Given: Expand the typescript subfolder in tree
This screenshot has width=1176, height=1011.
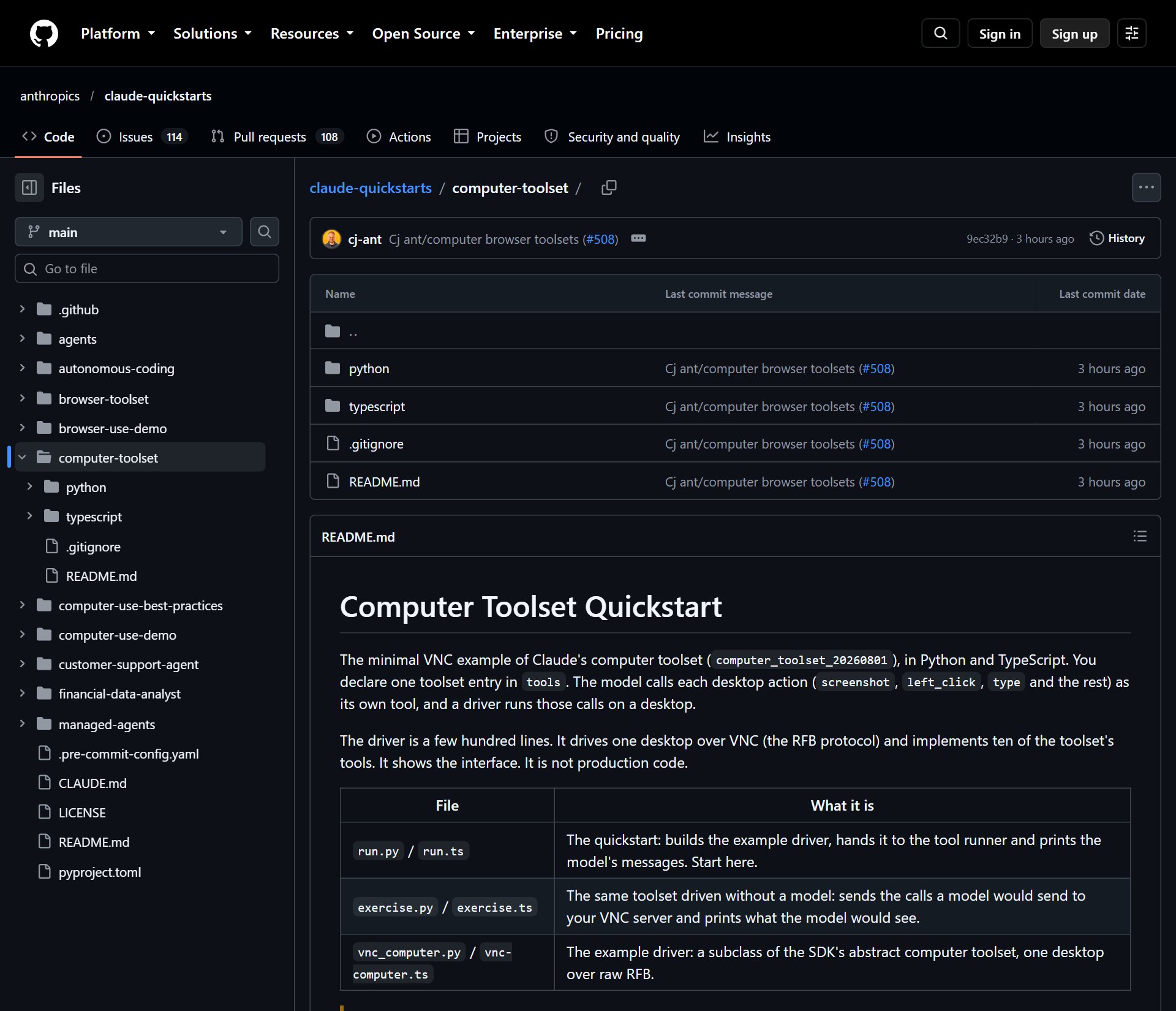Looking at the screenshot, I should coord(29,516).
